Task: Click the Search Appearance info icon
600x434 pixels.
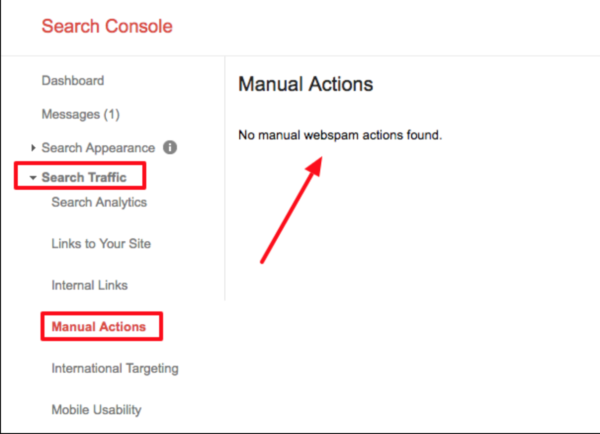Action: (x=170, y=147)
